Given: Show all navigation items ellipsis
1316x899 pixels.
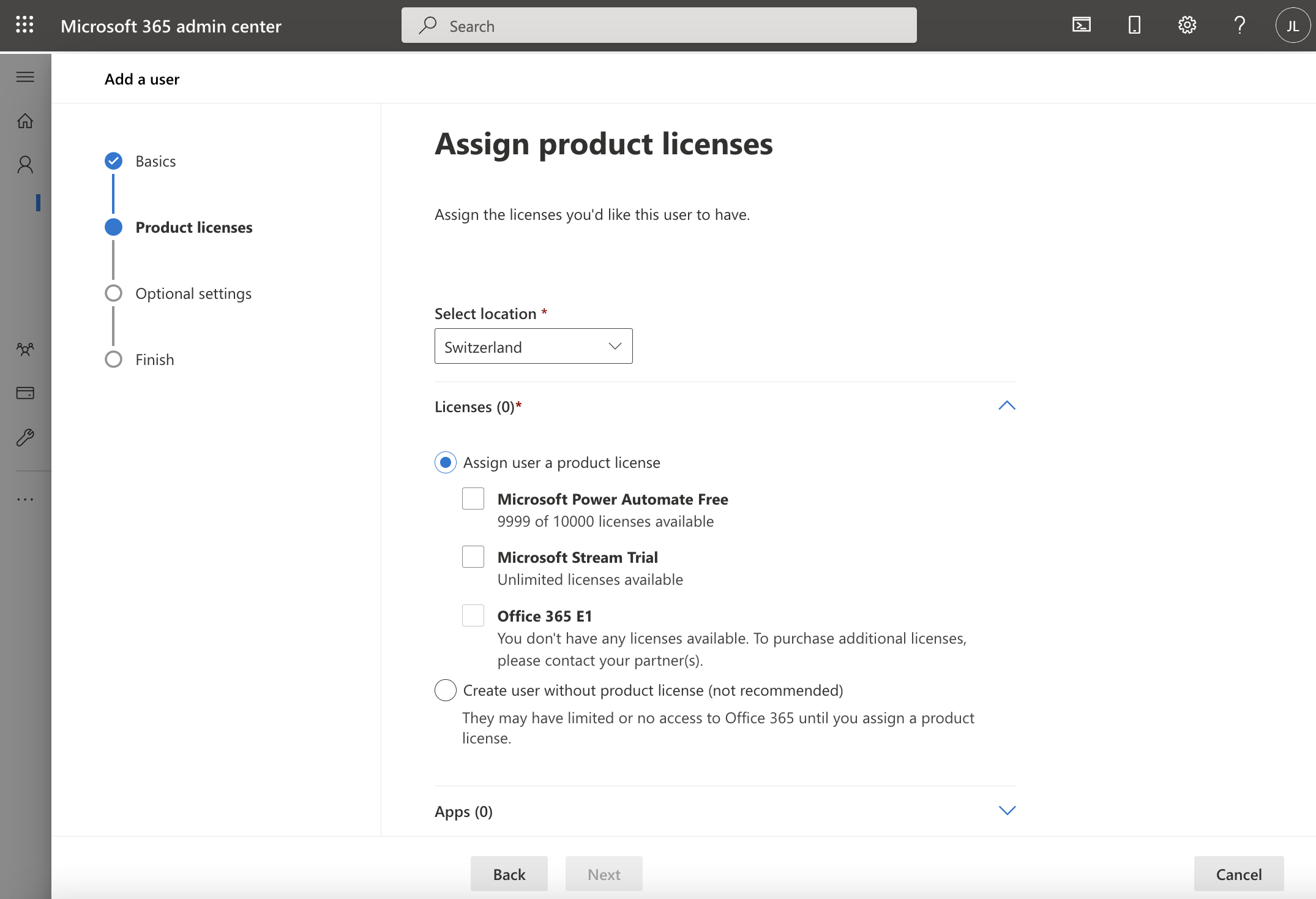Looking at the screenshot, I should pos(25,499).
